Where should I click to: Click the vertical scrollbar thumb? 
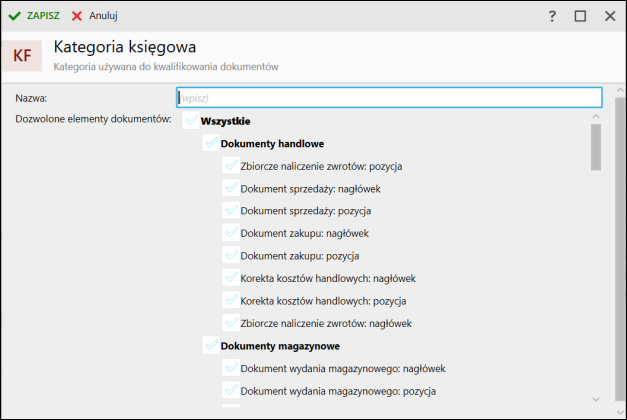(595, 148)
